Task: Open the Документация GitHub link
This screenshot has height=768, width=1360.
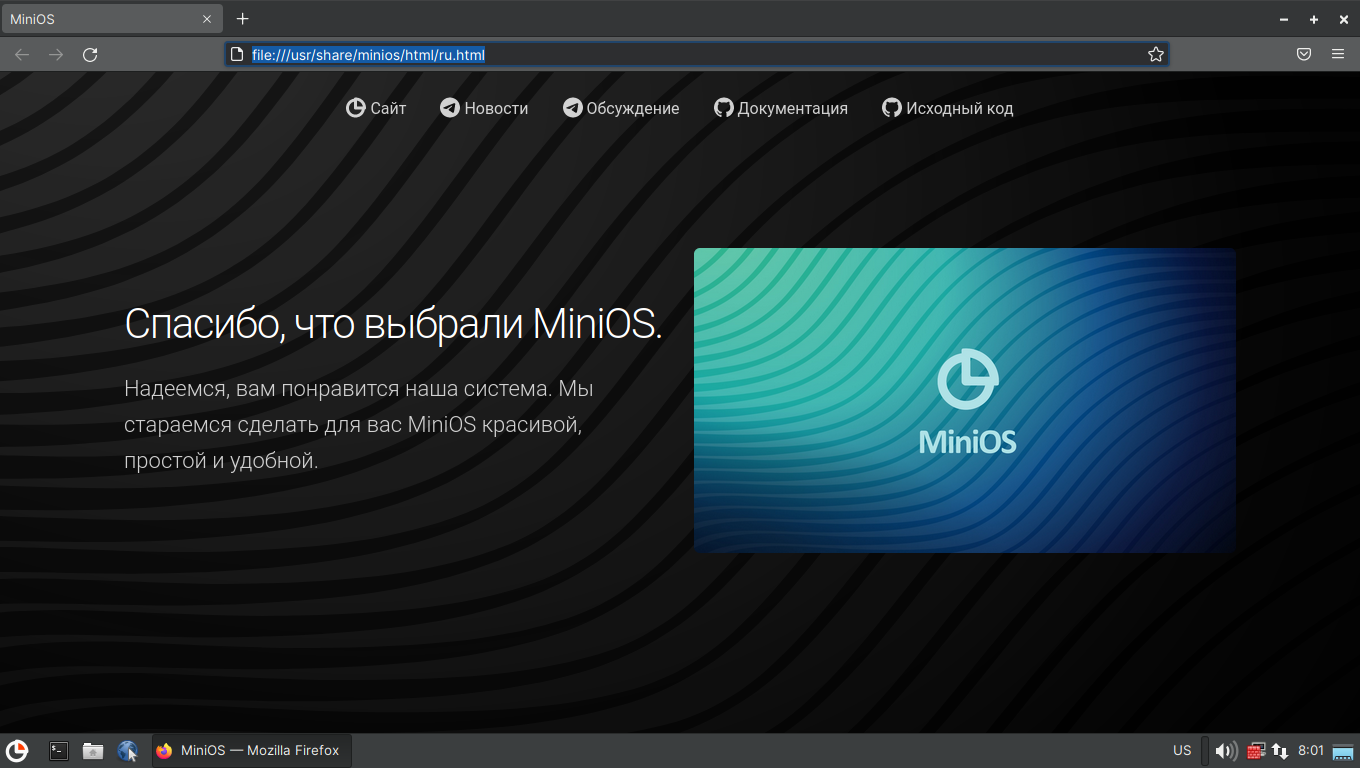Action: 781,108
